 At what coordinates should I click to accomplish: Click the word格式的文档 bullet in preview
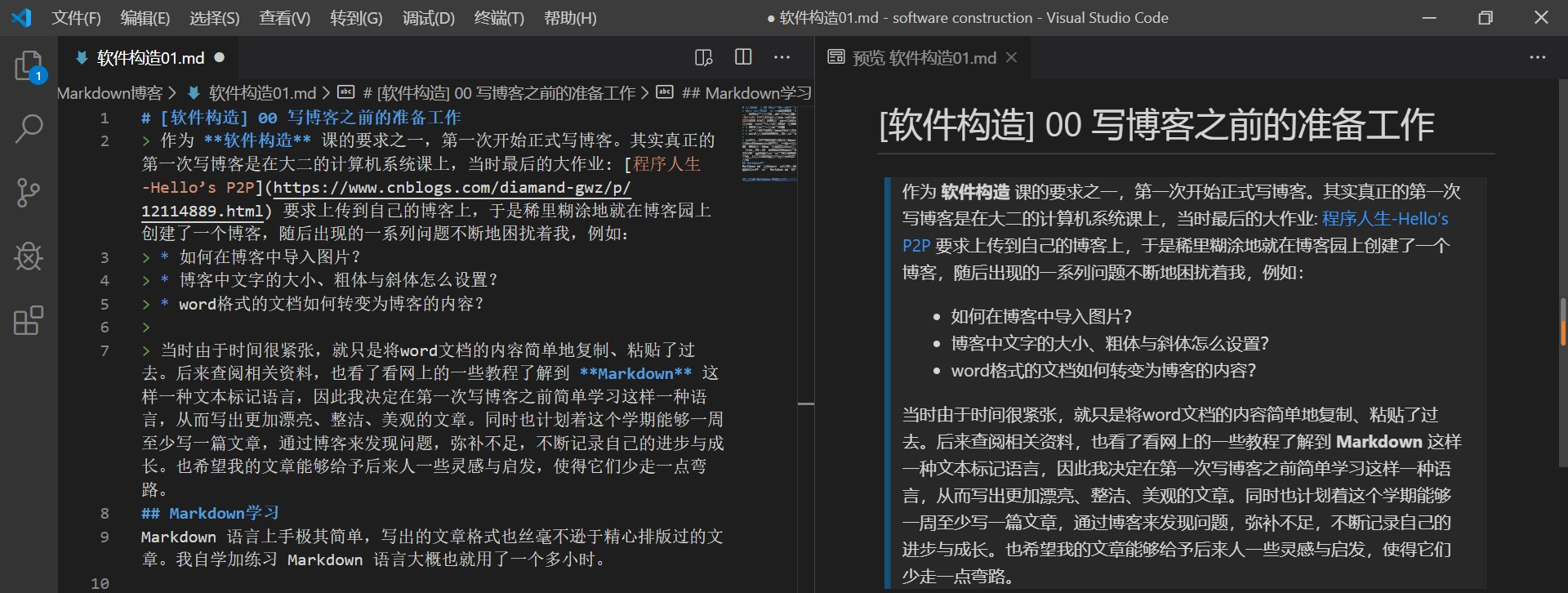1103,370
